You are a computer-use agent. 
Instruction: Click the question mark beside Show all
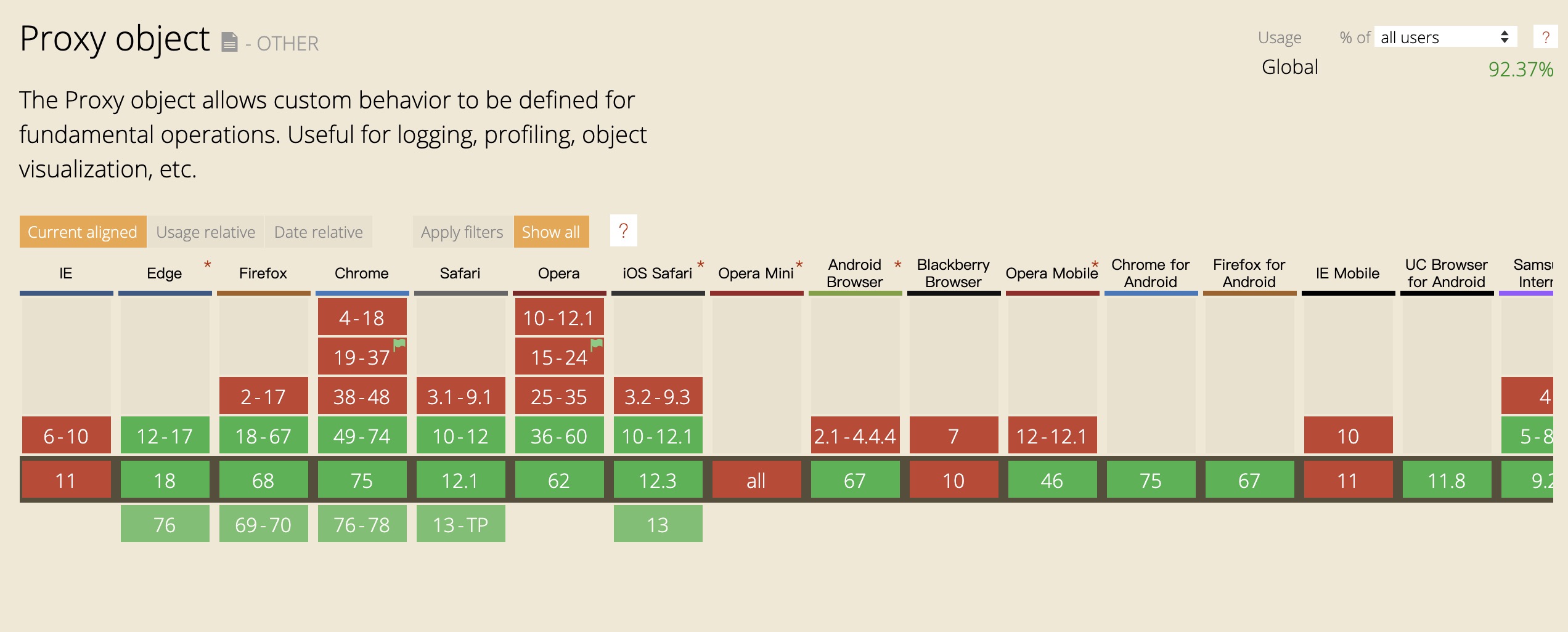click(623, 231)
